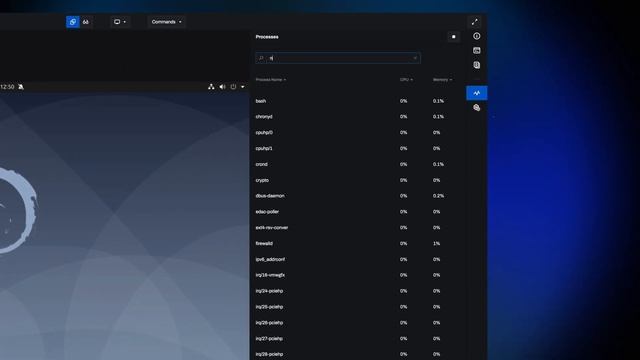The image size is (640, 360).
Task: Click the 0.2% memory value for dbus-daemon
Action: click(x=438, y=196)
